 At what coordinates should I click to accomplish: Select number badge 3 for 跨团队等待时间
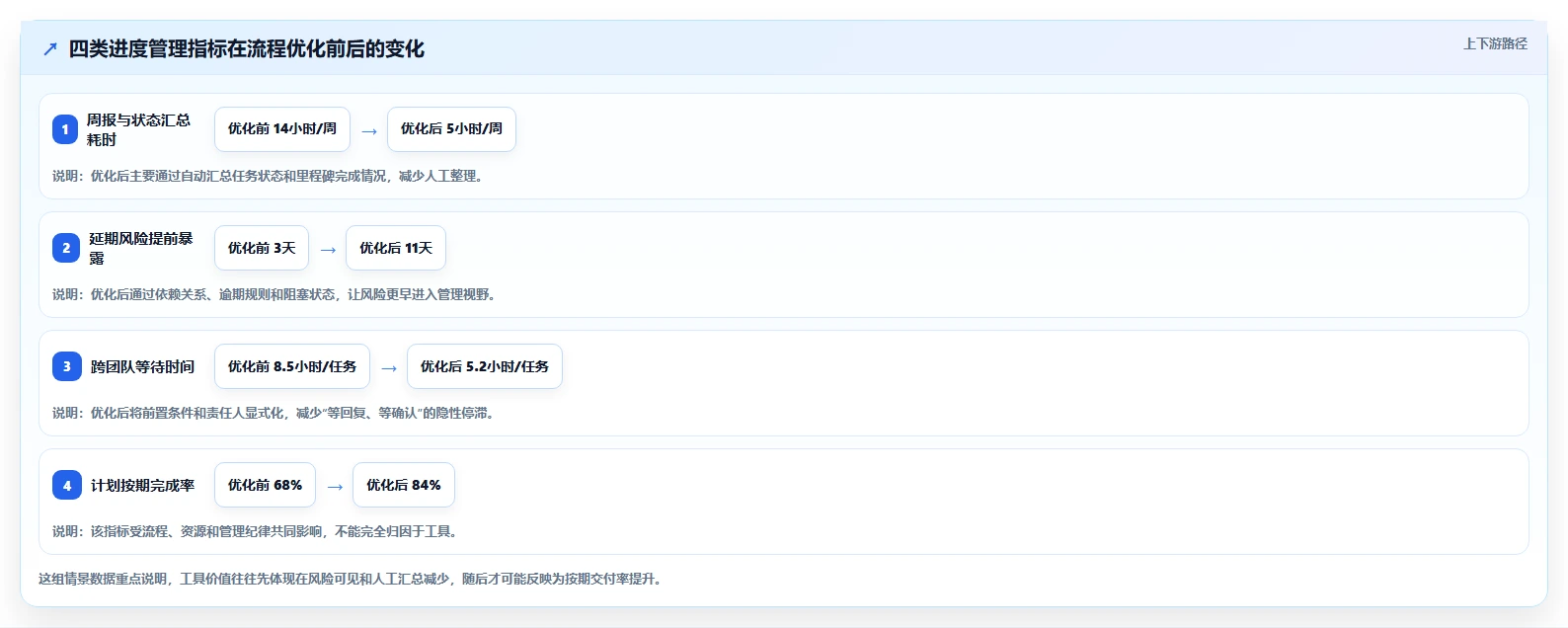(x=67, y=366)
